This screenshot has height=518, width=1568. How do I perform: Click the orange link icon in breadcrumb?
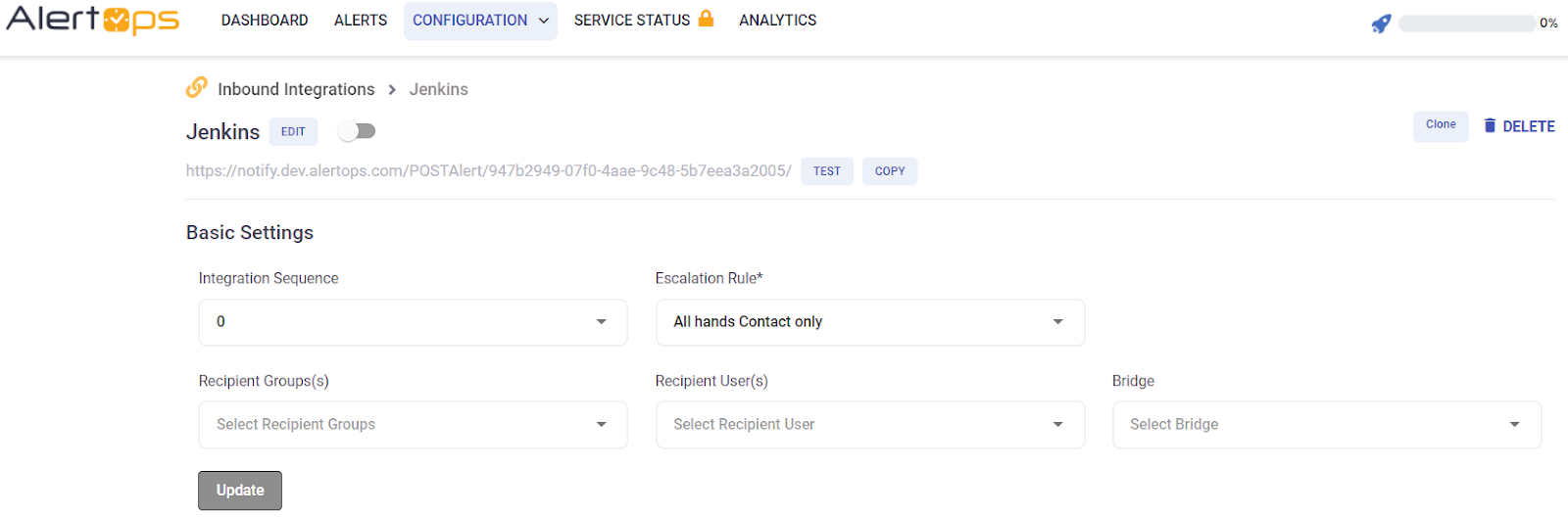pyautogui.click(x=197, y=88)
